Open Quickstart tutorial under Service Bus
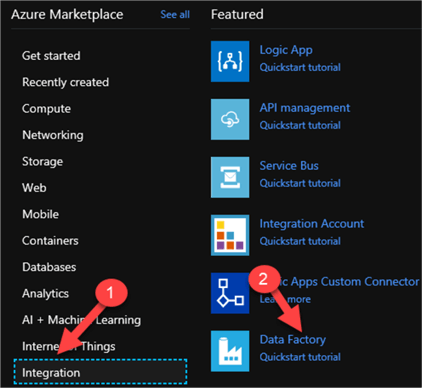Image resolution: width=422 pixels, height=388 pixels. [x=300, y=183]
